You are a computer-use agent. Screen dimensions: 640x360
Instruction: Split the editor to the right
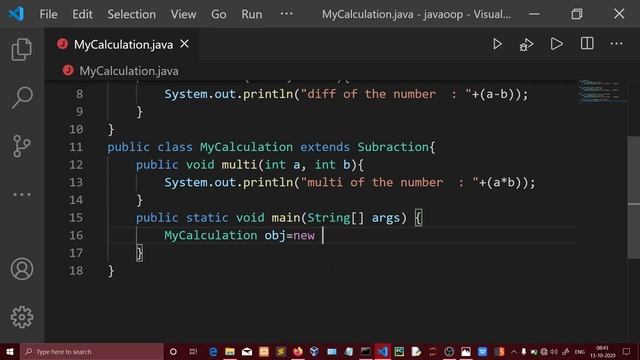(x=587, y=44)
